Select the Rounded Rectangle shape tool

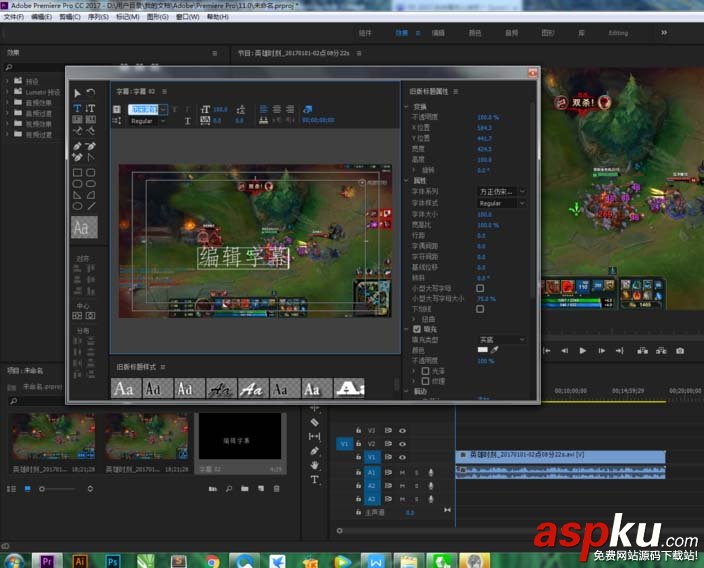(x=91, y=172)
